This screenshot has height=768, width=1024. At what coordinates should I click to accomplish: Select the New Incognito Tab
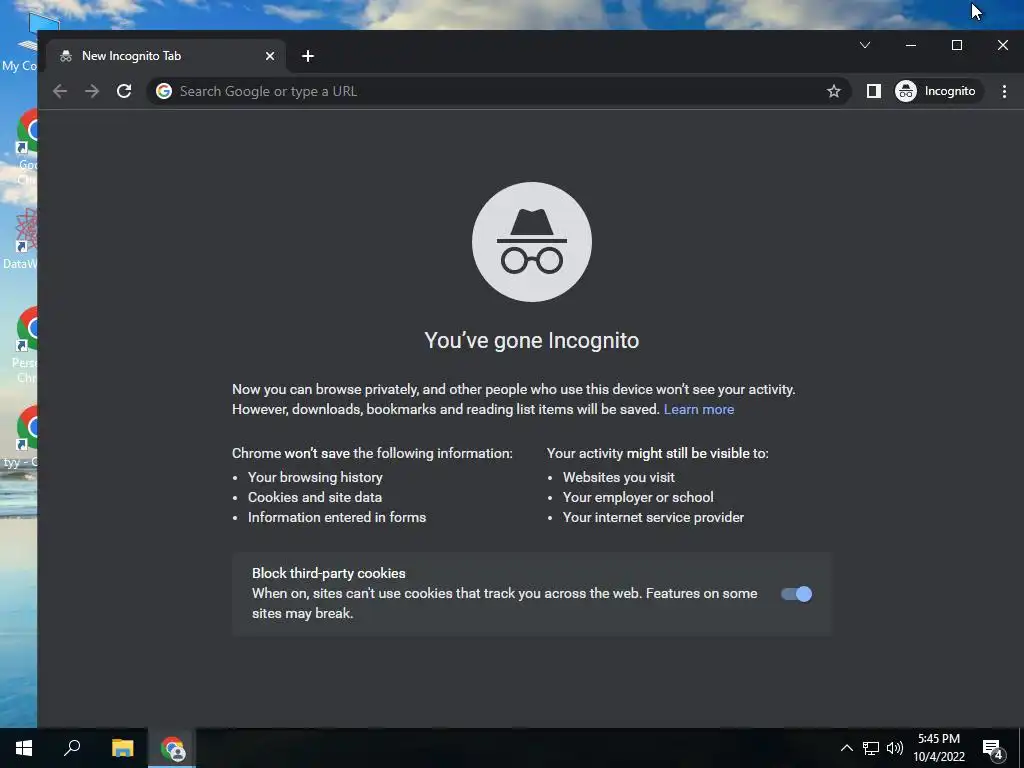pos(166,56)
